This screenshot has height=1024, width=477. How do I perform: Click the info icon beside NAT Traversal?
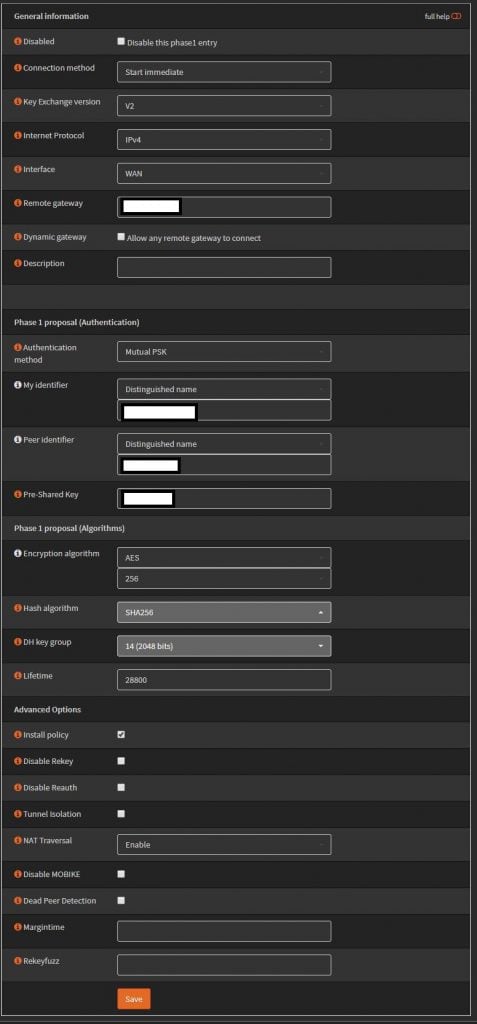click(x=18, y=840)
